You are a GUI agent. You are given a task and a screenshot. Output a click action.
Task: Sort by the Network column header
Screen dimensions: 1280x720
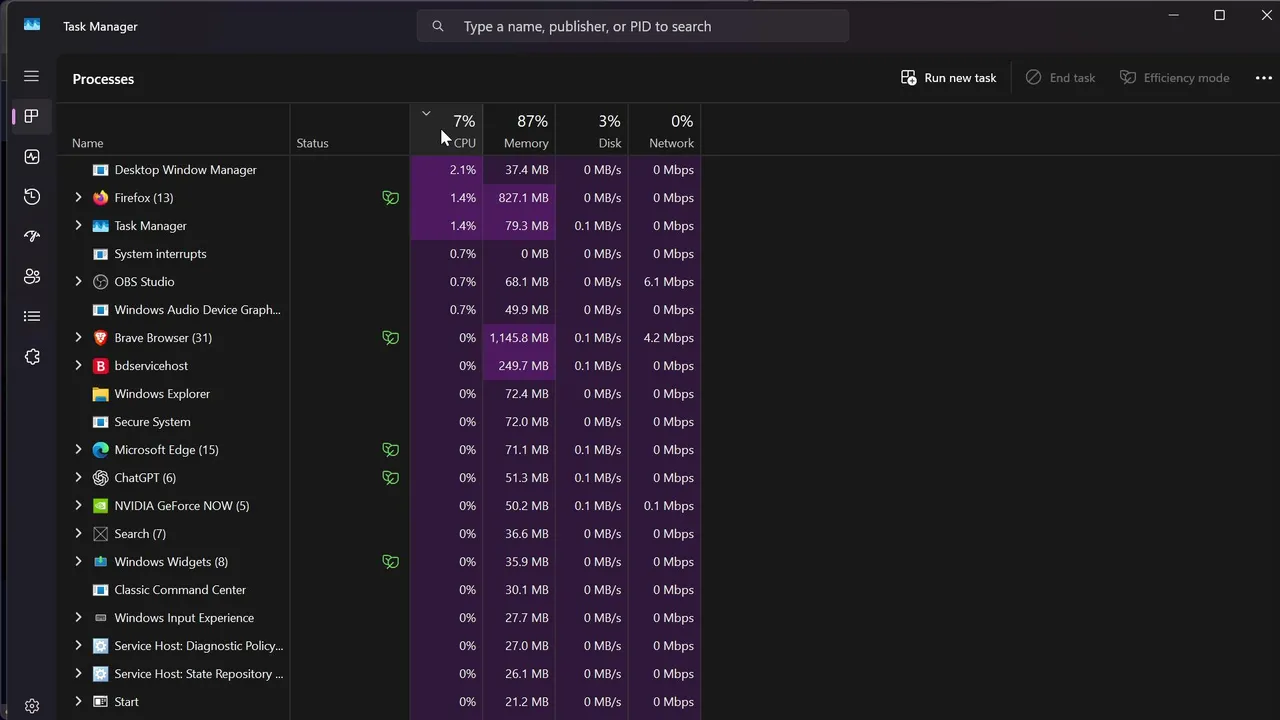[x=665, y=129]
